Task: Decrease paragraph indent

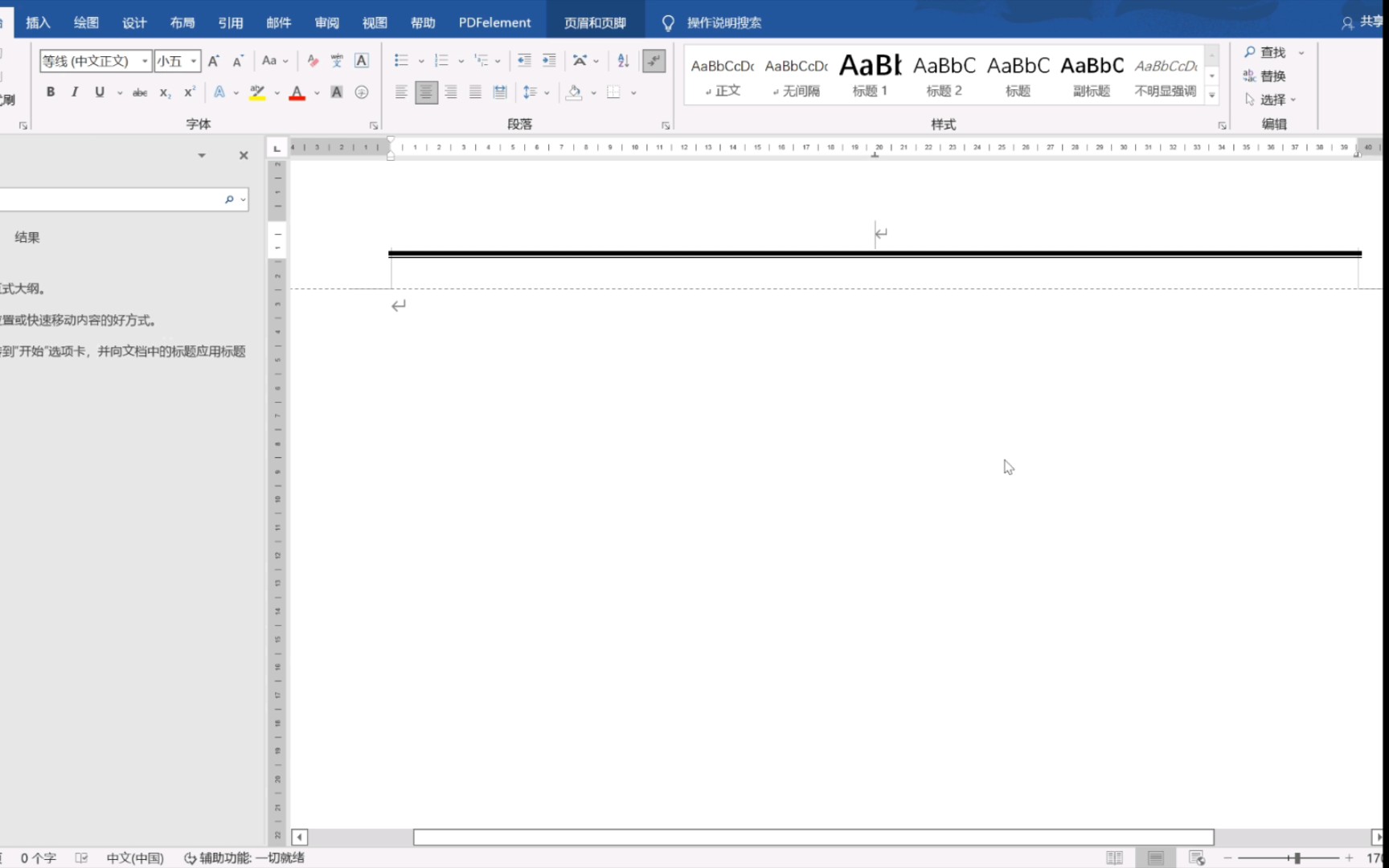Action: point(524,61)
